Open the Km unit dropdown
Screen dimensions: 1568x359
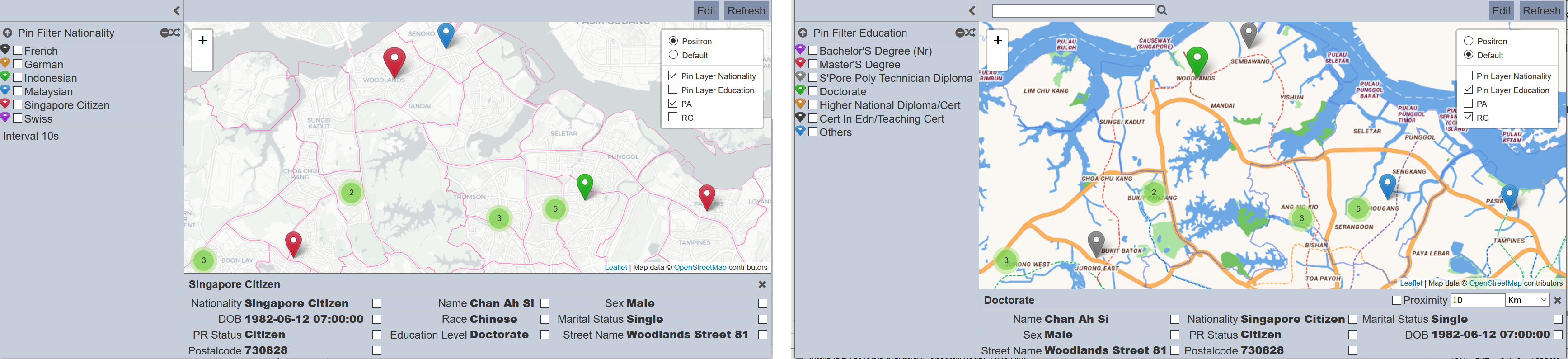pos(1526,300)
